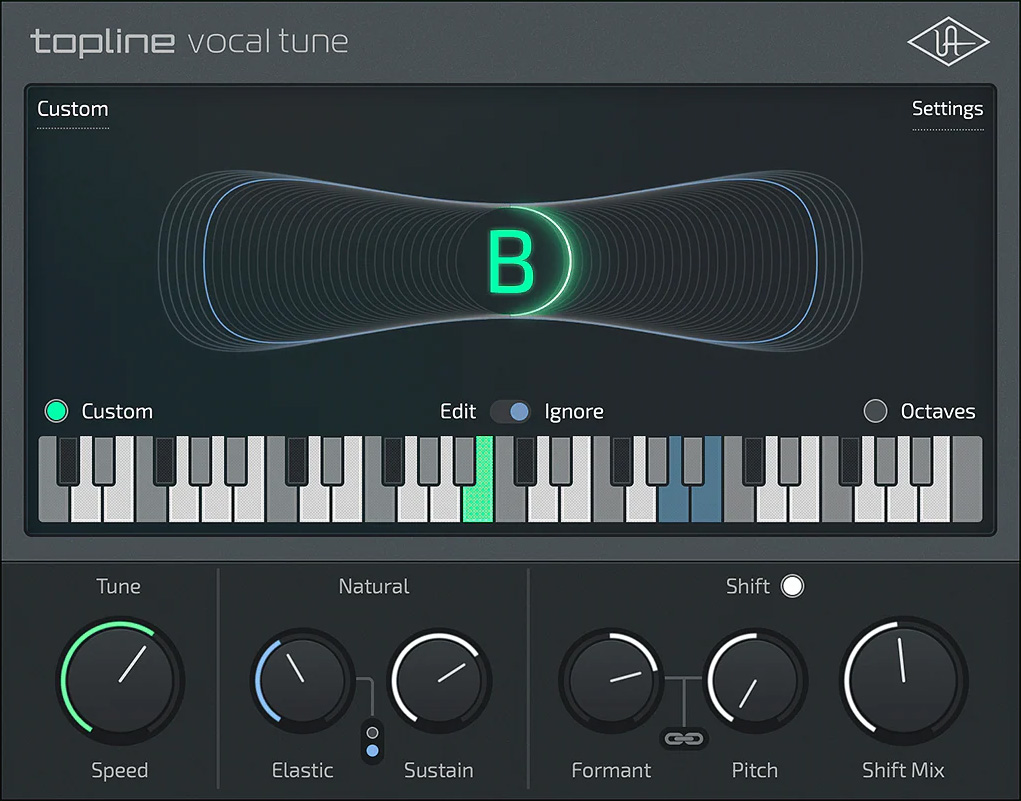Click the Tune Speed knob

121,682
